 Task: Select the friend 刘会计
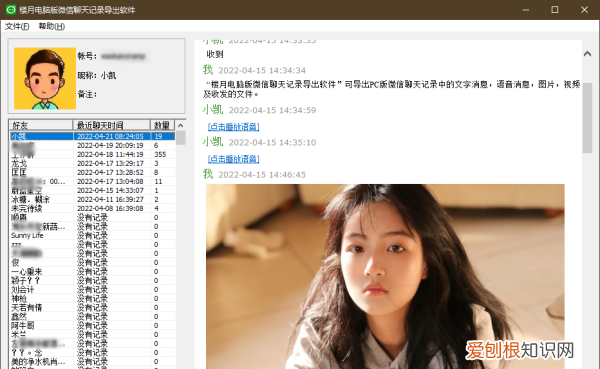(92, 289)
